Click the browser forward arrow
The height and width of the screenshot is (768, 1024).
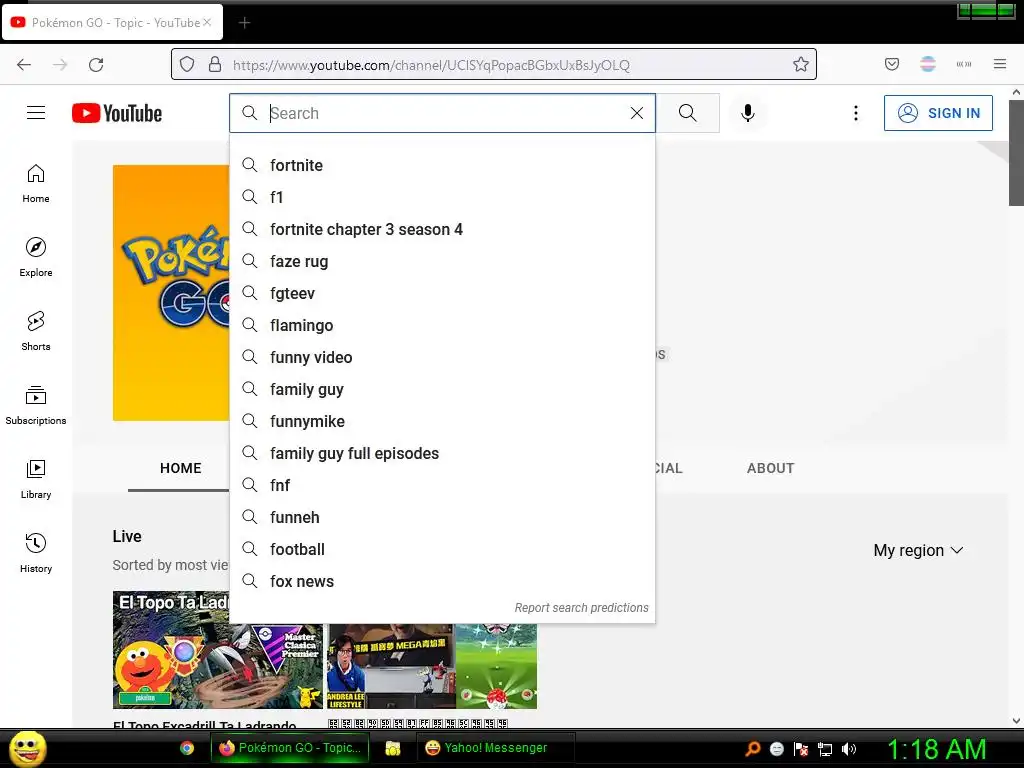(60, 65)
